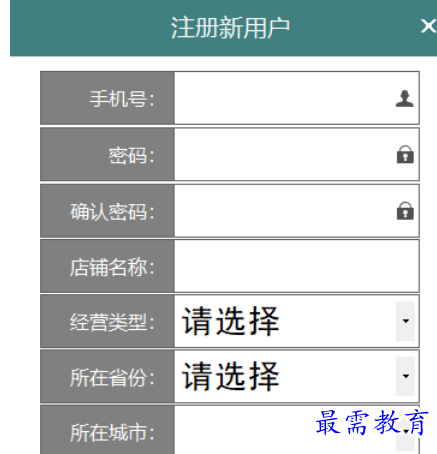The image size is (437, 454).
Task: Click the 所在城市 label
Action: point(112,433)
